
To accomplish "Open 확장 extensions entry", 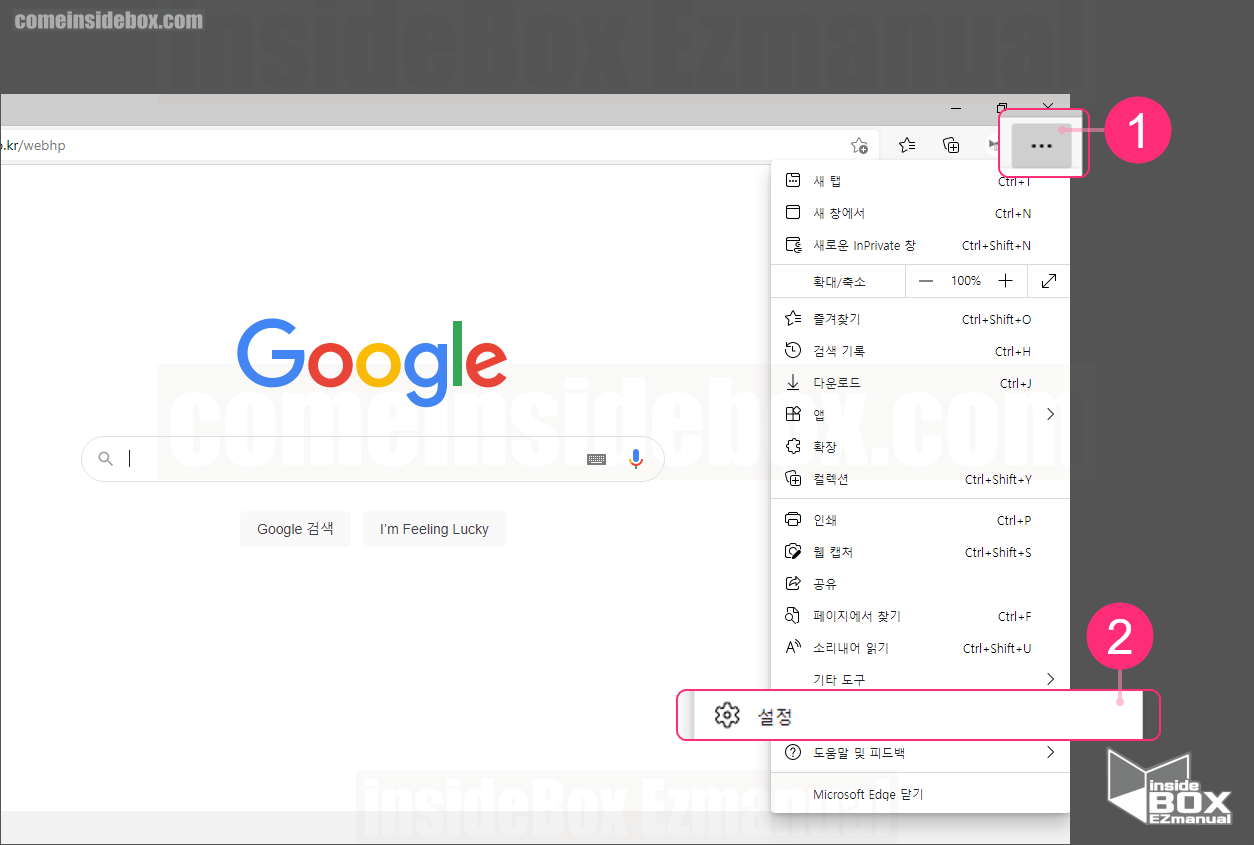I will [x=920, y=447].
